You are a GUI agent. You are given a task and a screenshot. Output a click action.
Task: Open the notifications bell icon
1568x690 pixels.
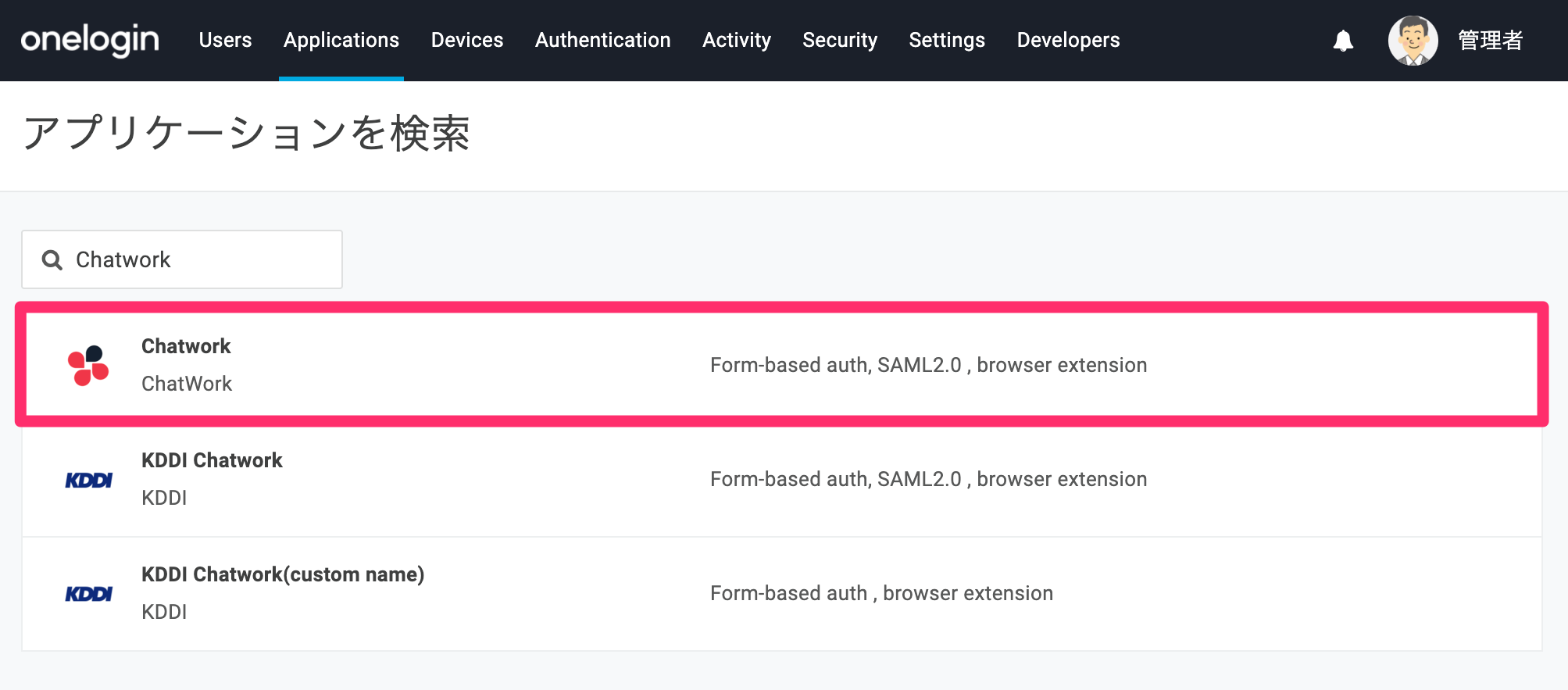[1343, 41]
